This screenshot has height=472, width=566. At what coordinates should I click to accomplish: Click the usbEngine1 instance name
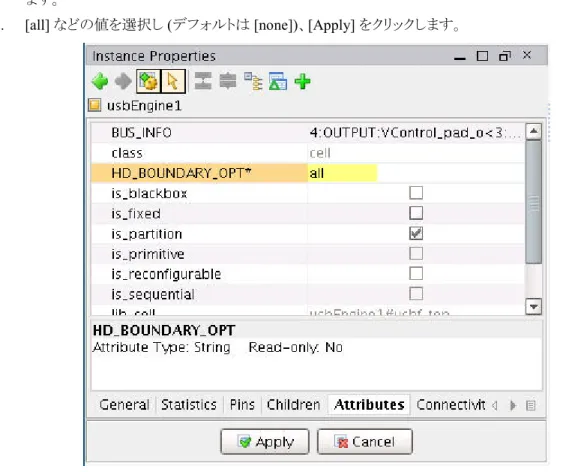tap(144, 106)
